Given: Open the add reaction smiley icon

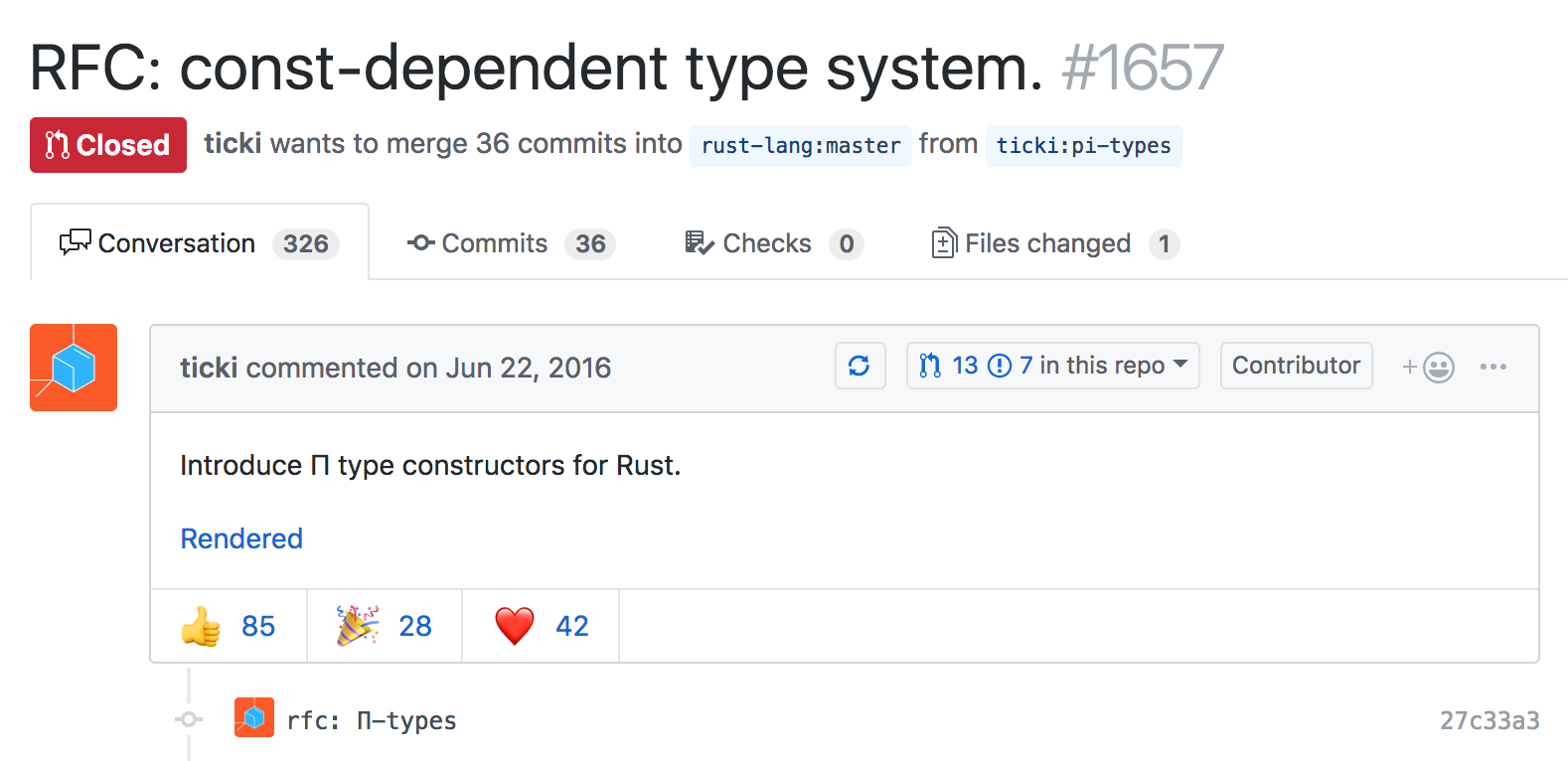Looking at the screenshot, I should (x=1429, y=368).
